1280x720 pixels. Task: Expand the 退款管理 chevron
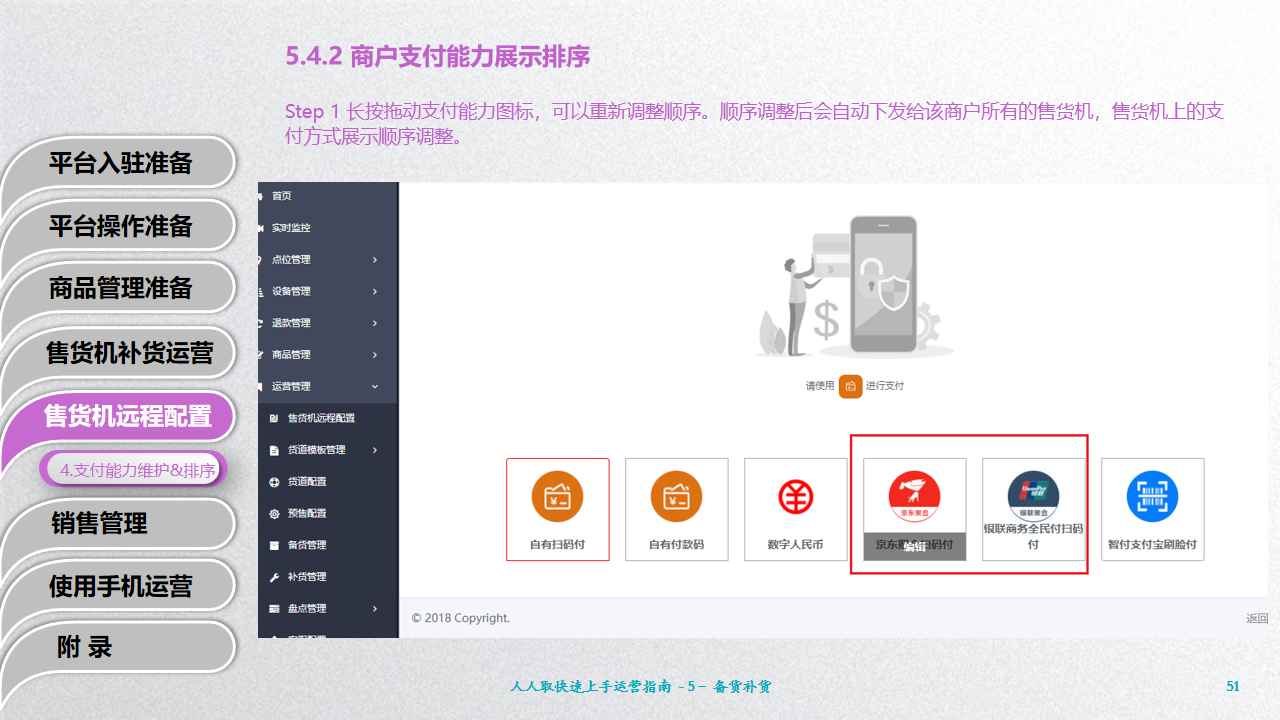[x=375, y=323]
